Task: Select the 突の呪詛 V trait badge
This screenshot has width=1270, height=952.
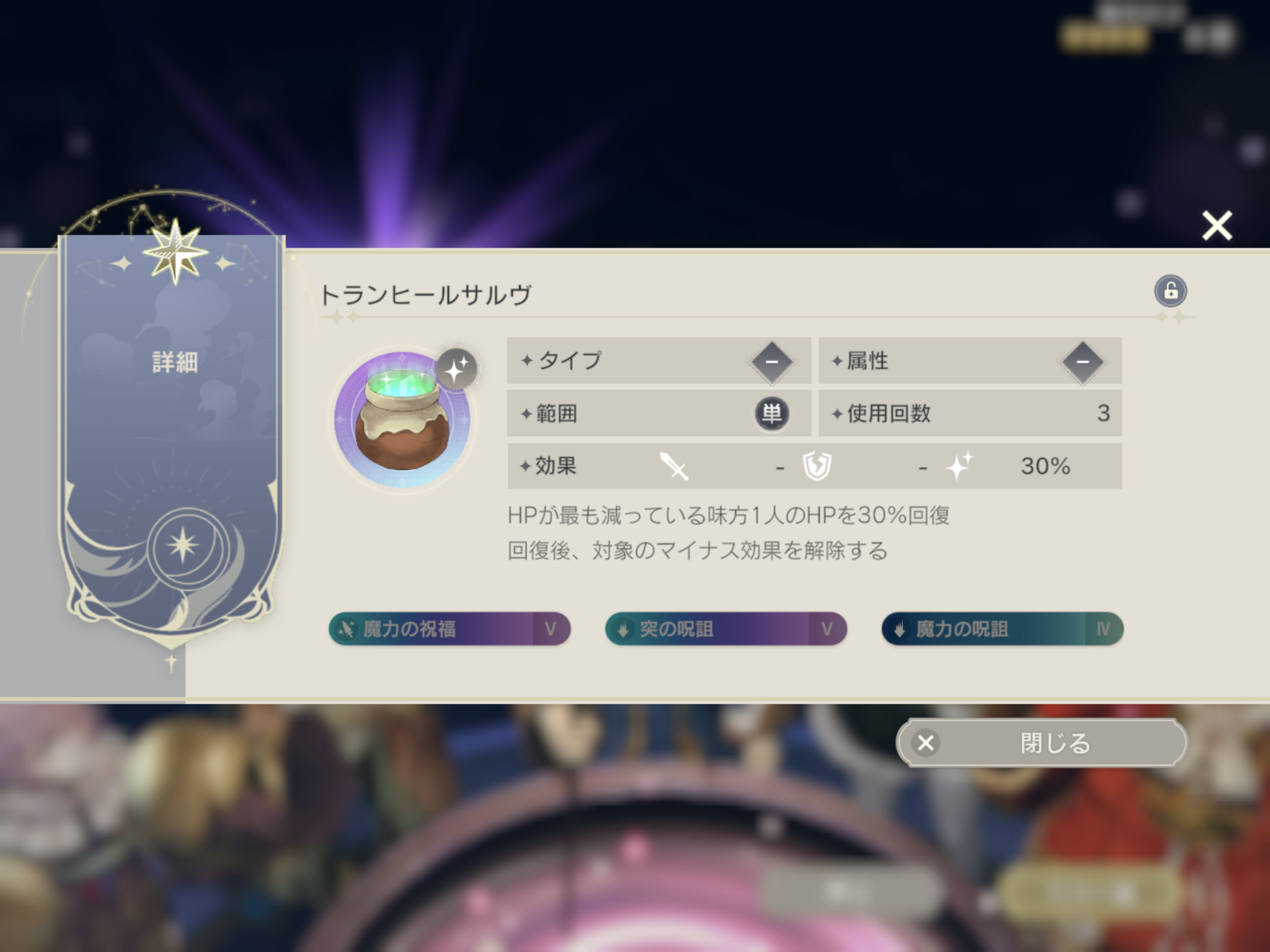Action: coord(726,629)
